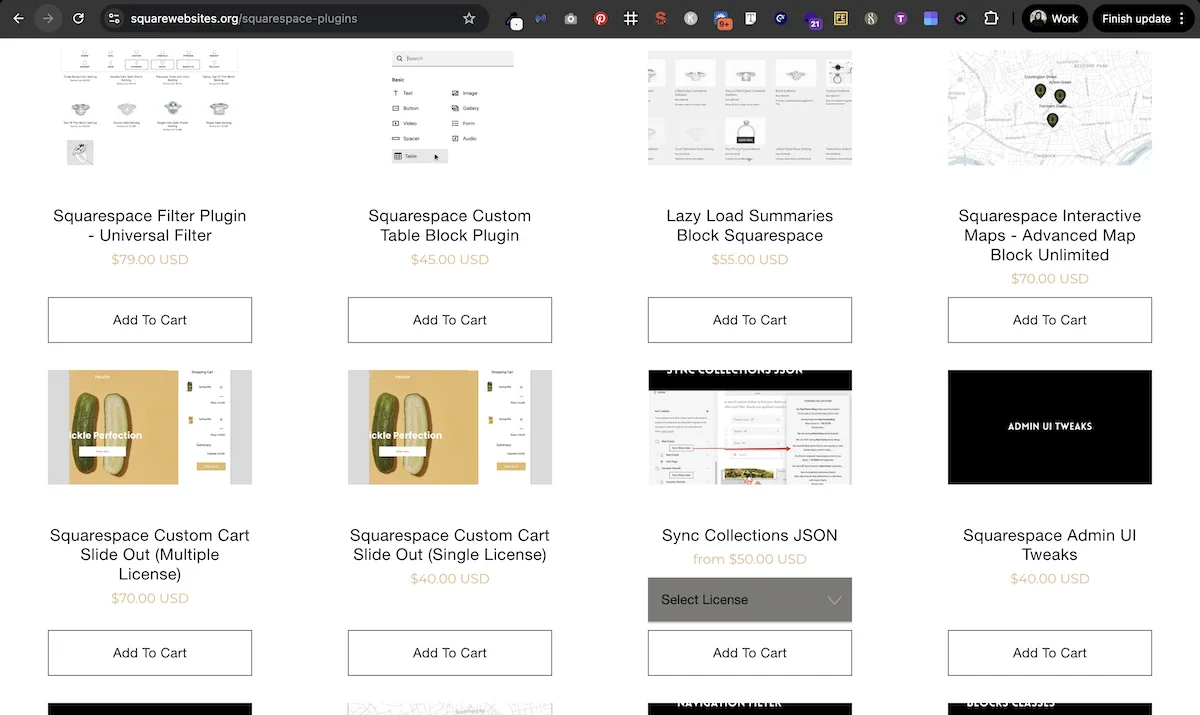The height and width of the screenshot is (715, 1200).
Task: Add Interactive Maps plugin to cart
Action: pyautogui.click(x=1050, y=320)
